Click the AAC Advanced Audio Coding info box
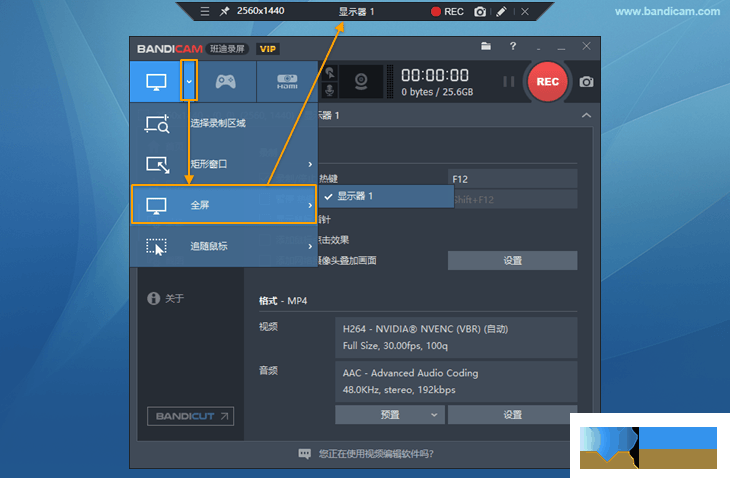Image resolution: width=730 pixels, height=478 pixels. coord(456,382)
